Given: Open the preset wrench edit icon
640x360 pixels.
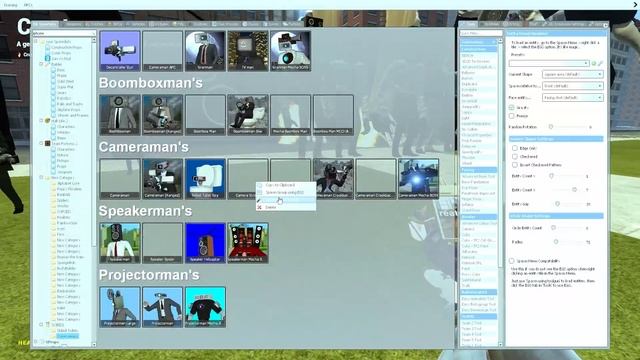Looking at the screenshot, I should (600, 63).
